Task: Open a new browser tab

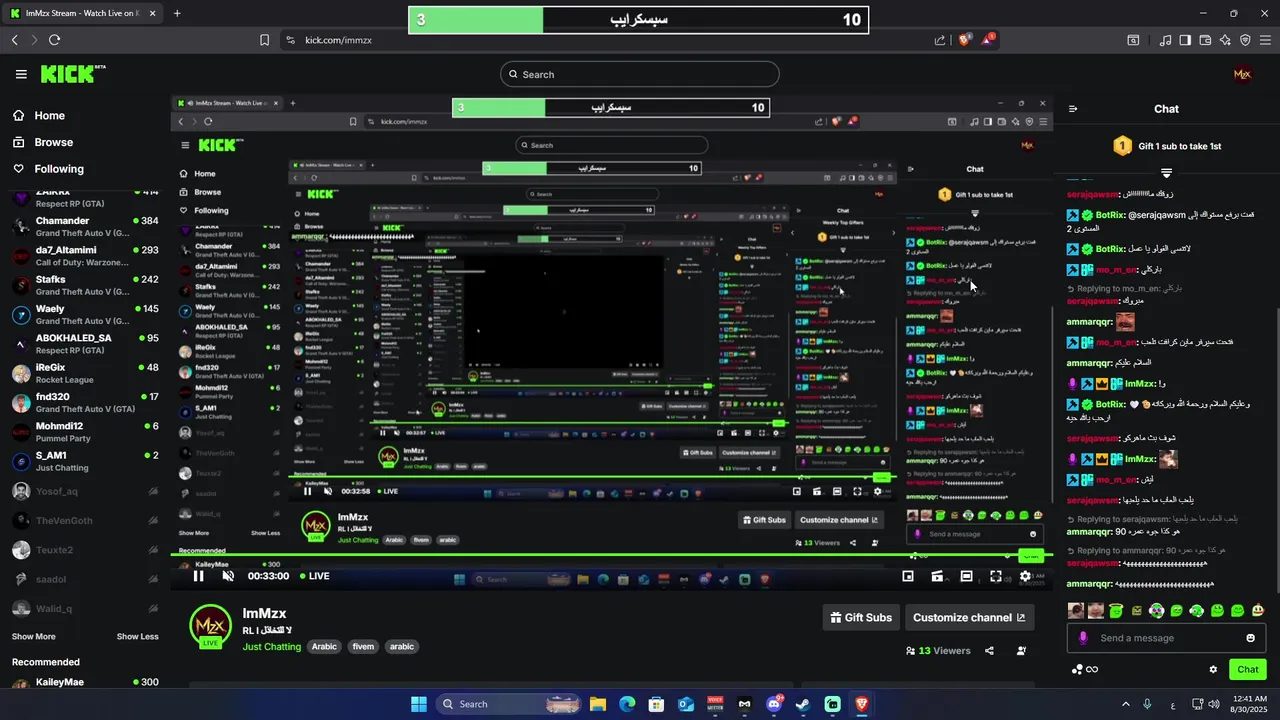Action: point(177,13)
